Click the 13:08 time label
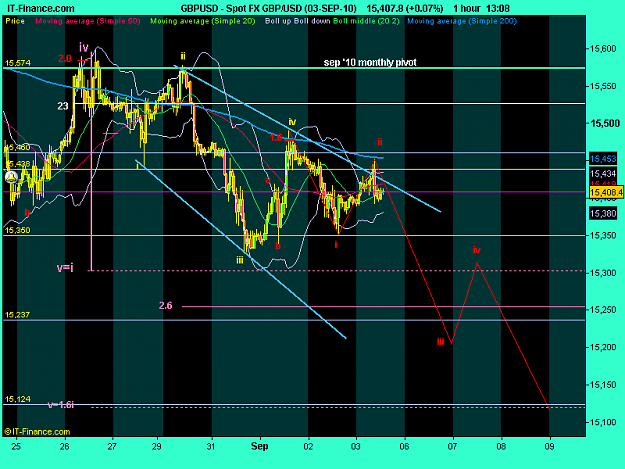This screenshot has height=469, width=625. click(498, 8)
